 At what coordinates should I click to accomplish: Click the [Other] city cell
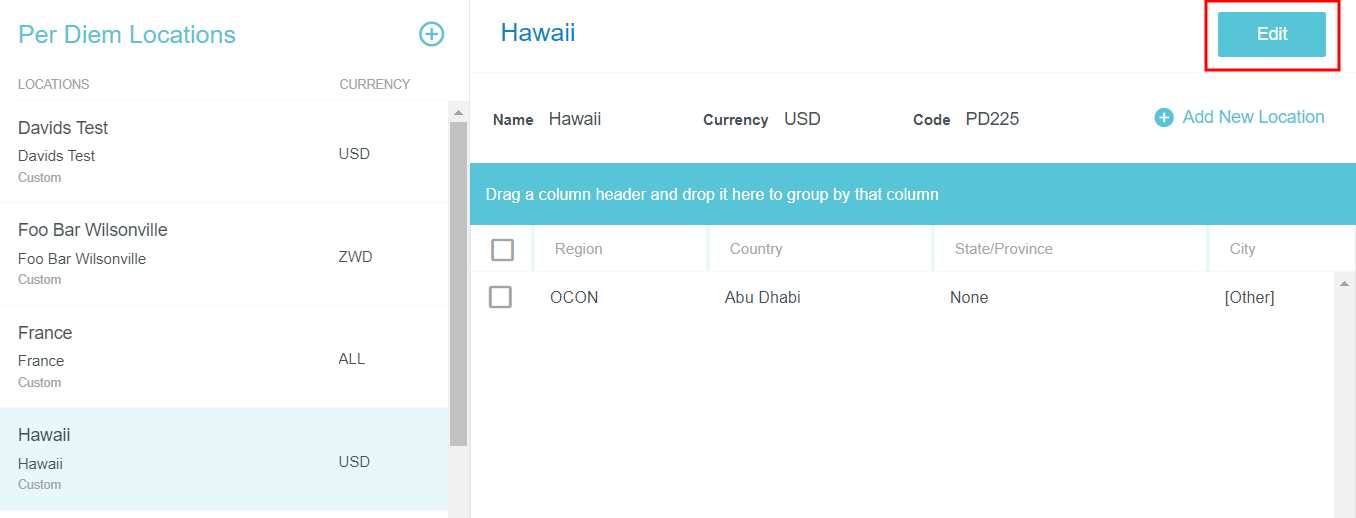coord(1249,298)
